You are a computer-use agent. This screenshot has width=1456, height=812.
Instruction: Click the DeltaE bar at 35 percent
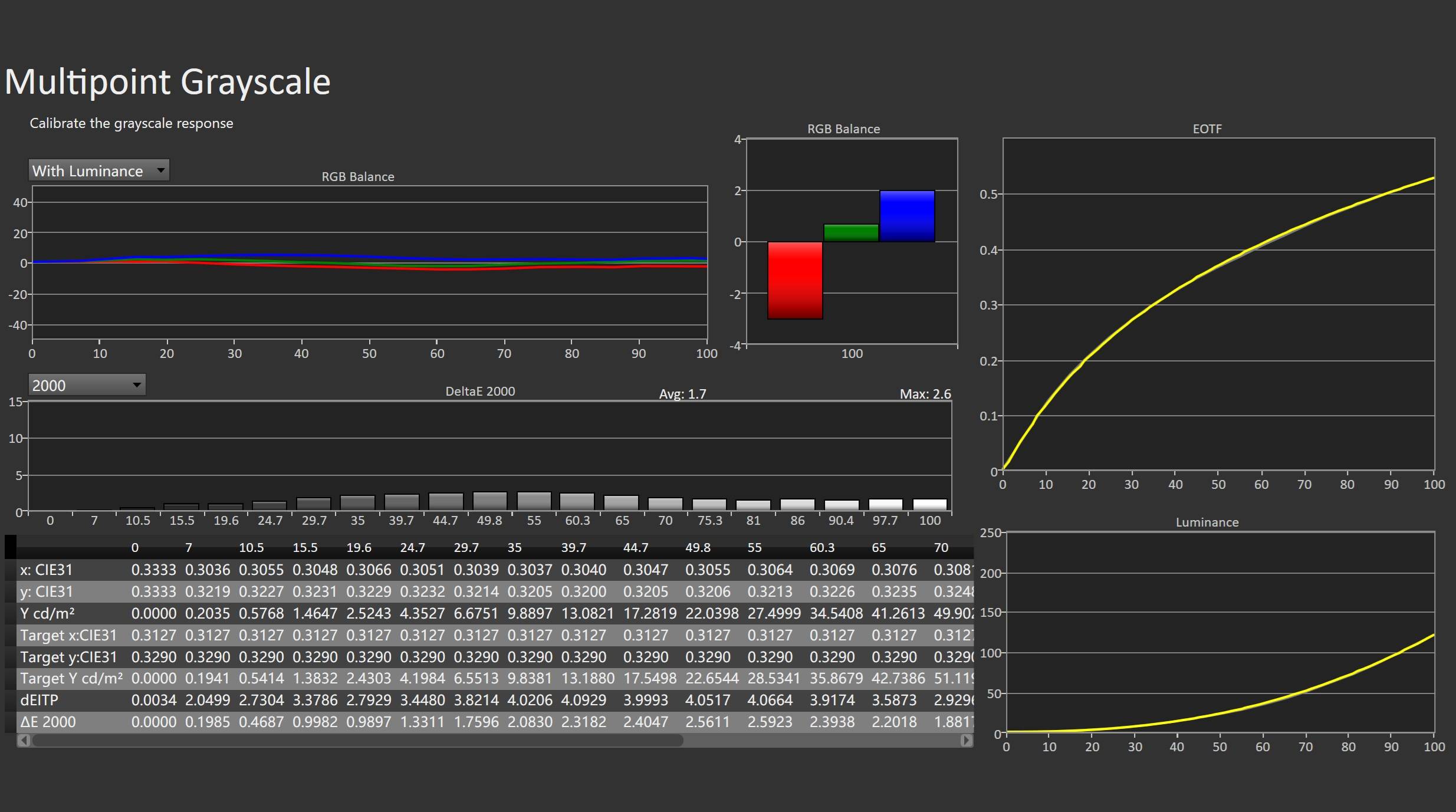(x=357, y=503)
